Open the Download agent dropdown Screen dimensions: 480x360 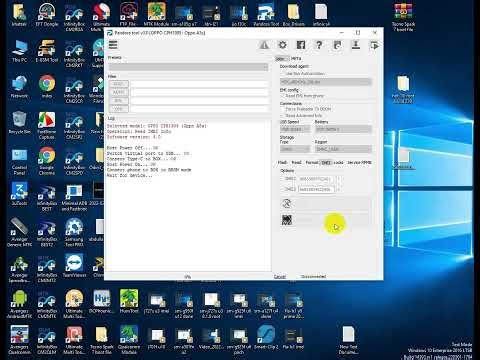[325, 82]
